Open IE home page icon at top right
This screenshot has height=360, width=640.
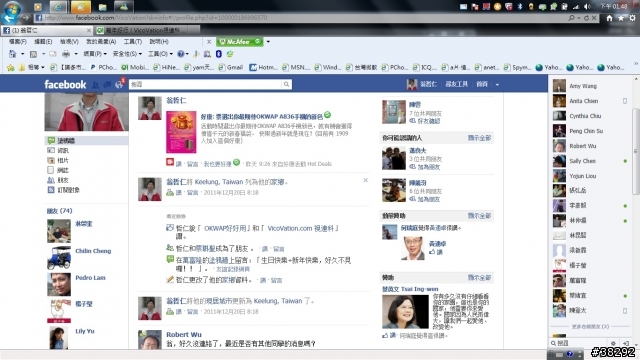pyautogui.click(x=609, y=18)
